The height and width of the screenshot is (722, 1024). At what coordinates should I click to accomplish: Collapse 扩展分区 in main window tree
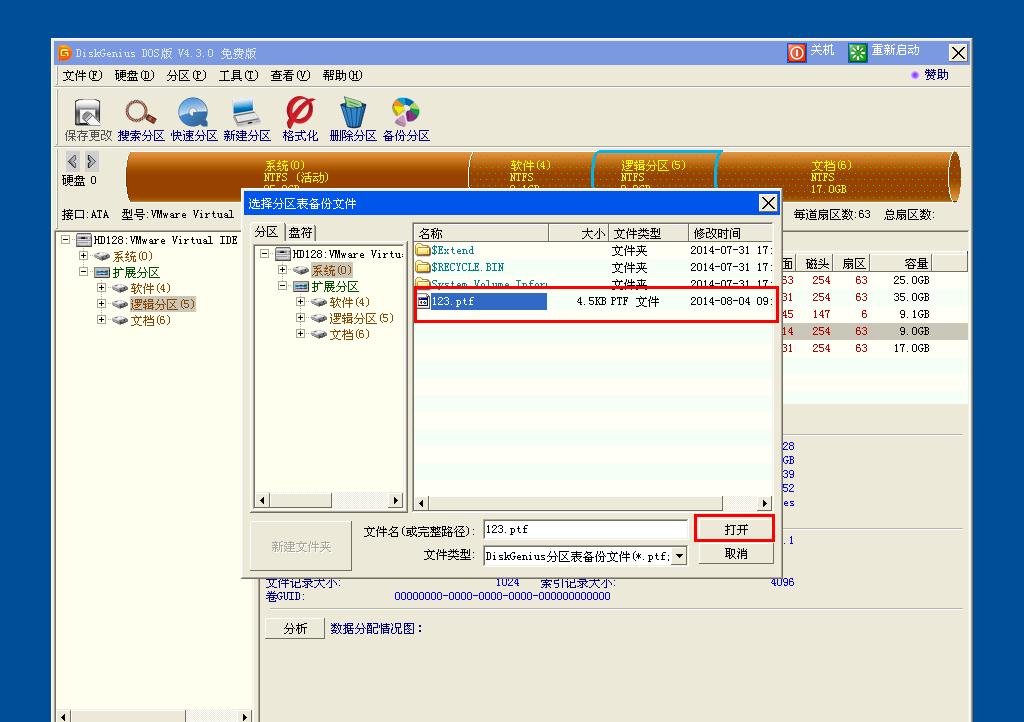pos(83,272)
